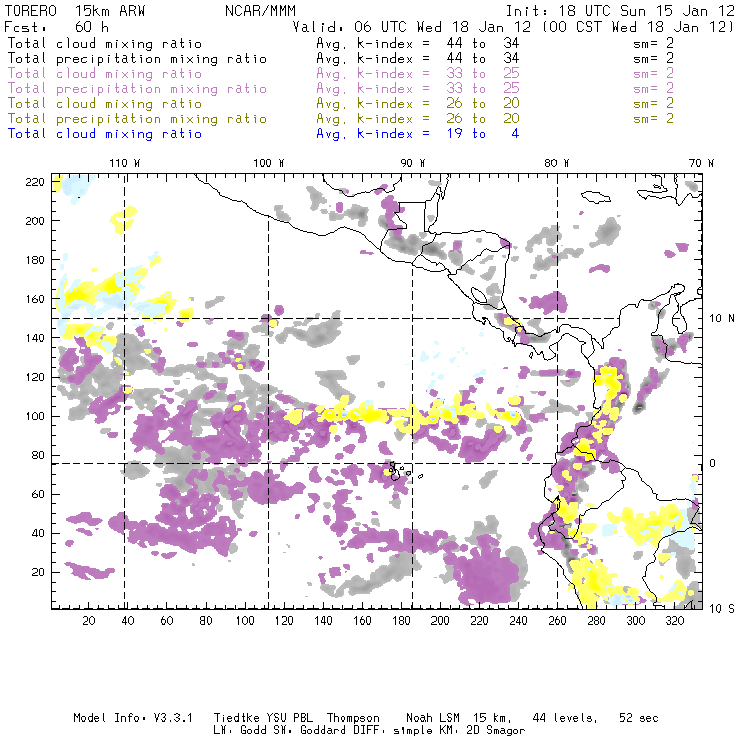
Task: Select the "90 W" longitude label
Action: (x=413, y=163)
